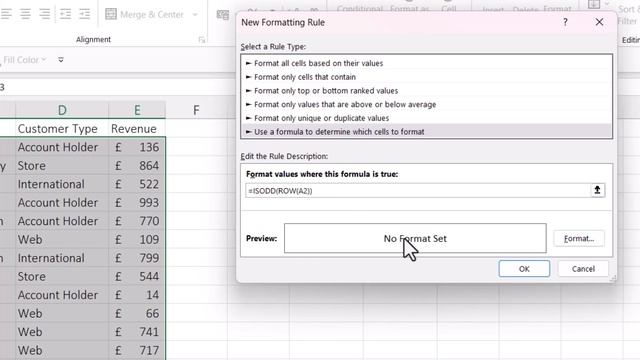
Task: Select 'Format only values that are above or below average'
Action: pos(427,104)
